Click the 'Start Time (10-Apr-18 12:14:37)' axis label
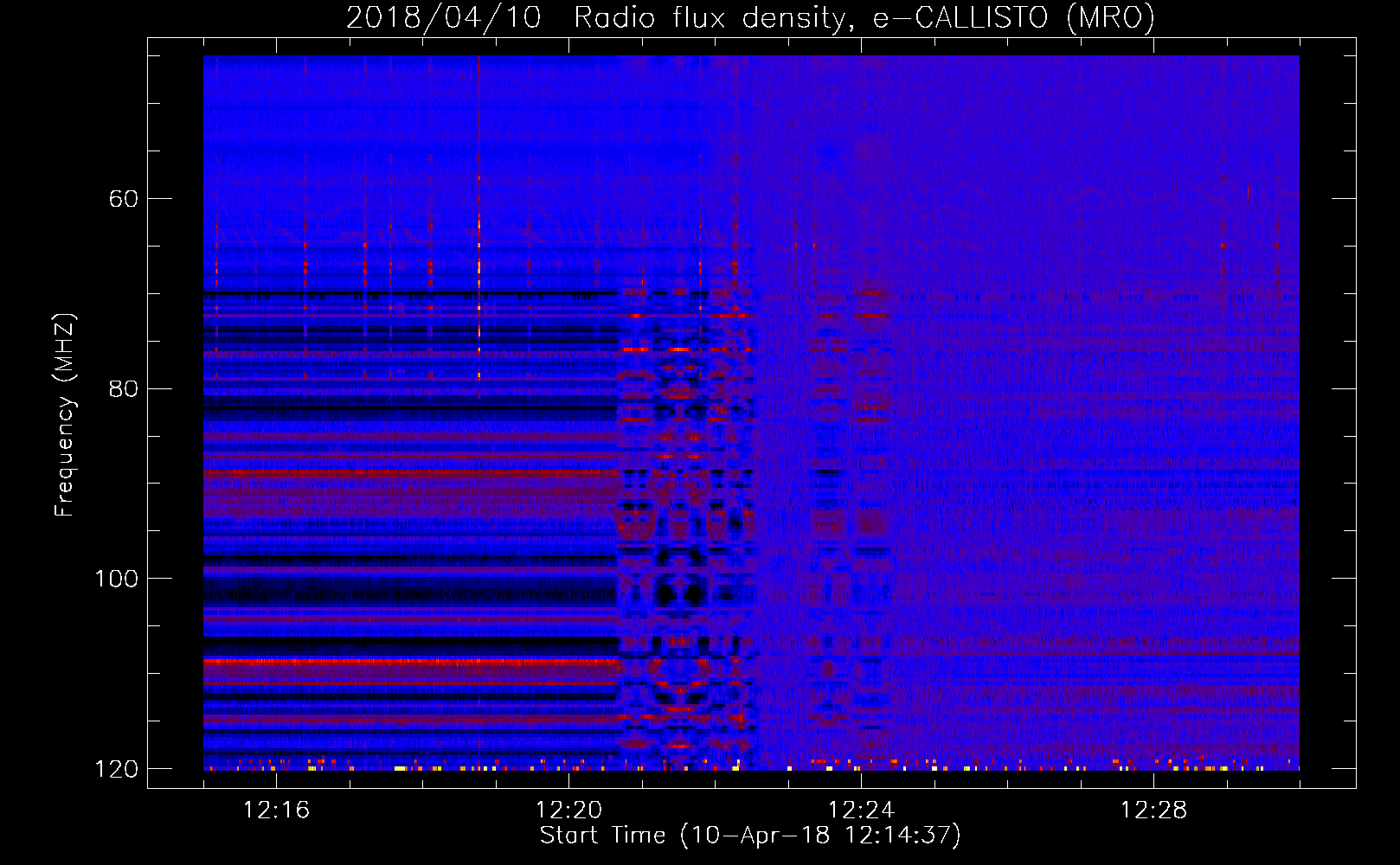This screenshot has width=1400, height=865. (x=750, y=836)
